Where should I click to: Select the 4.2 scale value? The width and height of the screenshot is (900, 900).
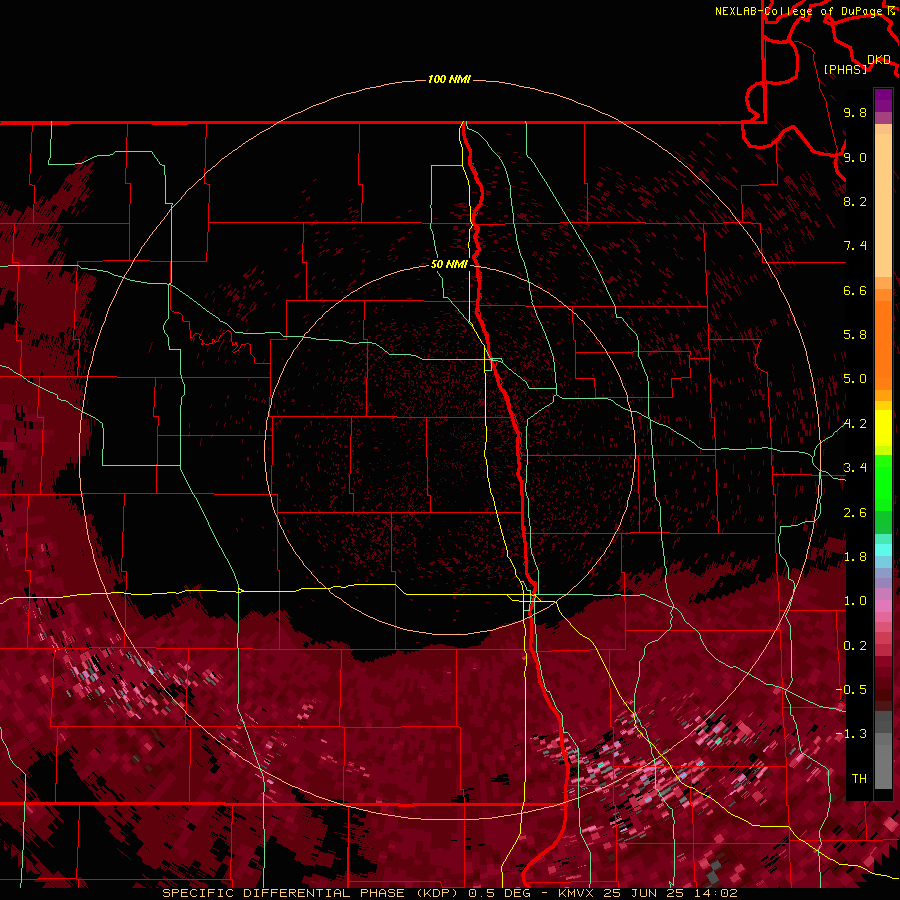[x=855, y=424]
